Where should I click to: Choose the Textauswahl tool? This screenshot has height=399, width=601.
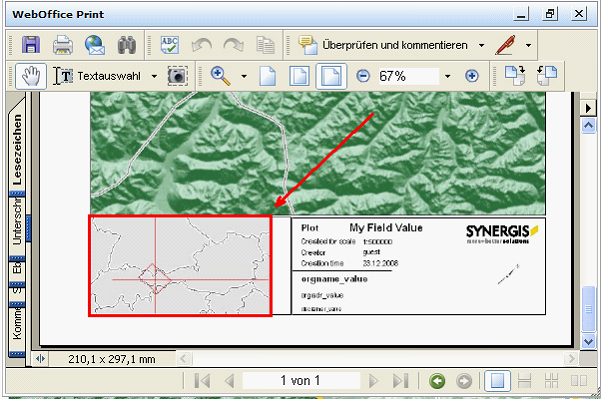(x=97, y=76)
